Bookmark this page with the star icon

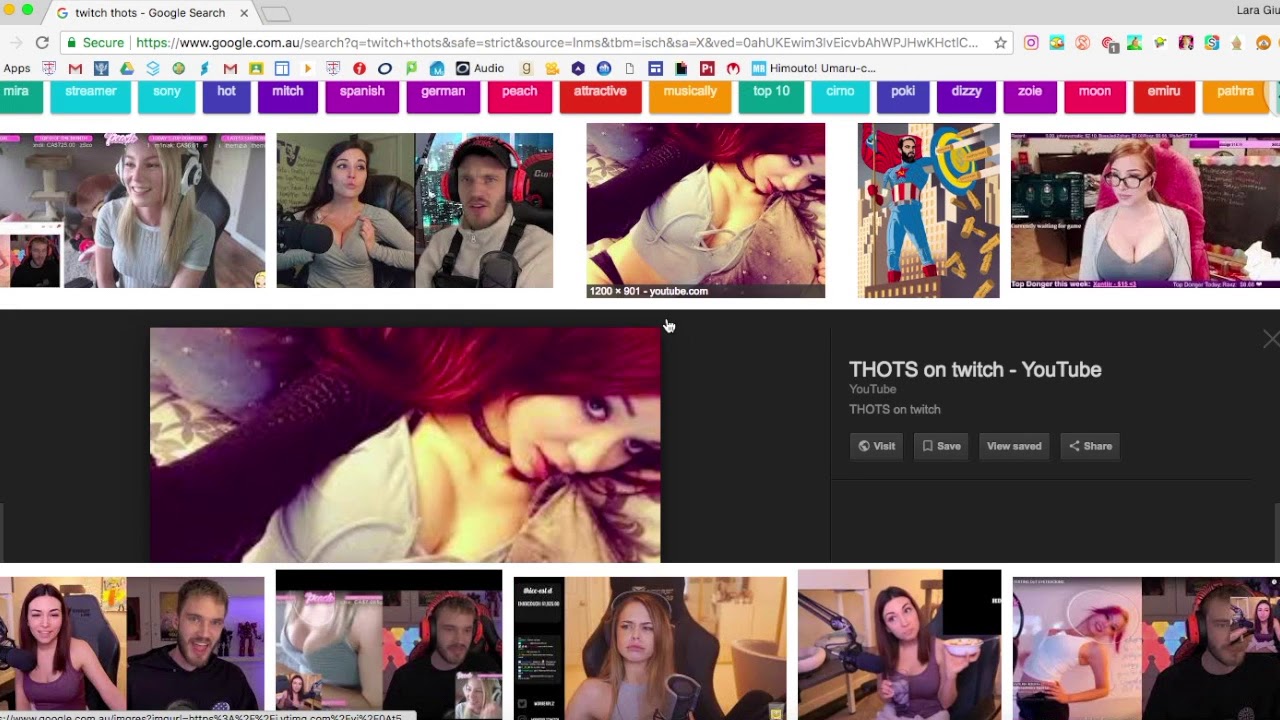tap(1000, 43)
